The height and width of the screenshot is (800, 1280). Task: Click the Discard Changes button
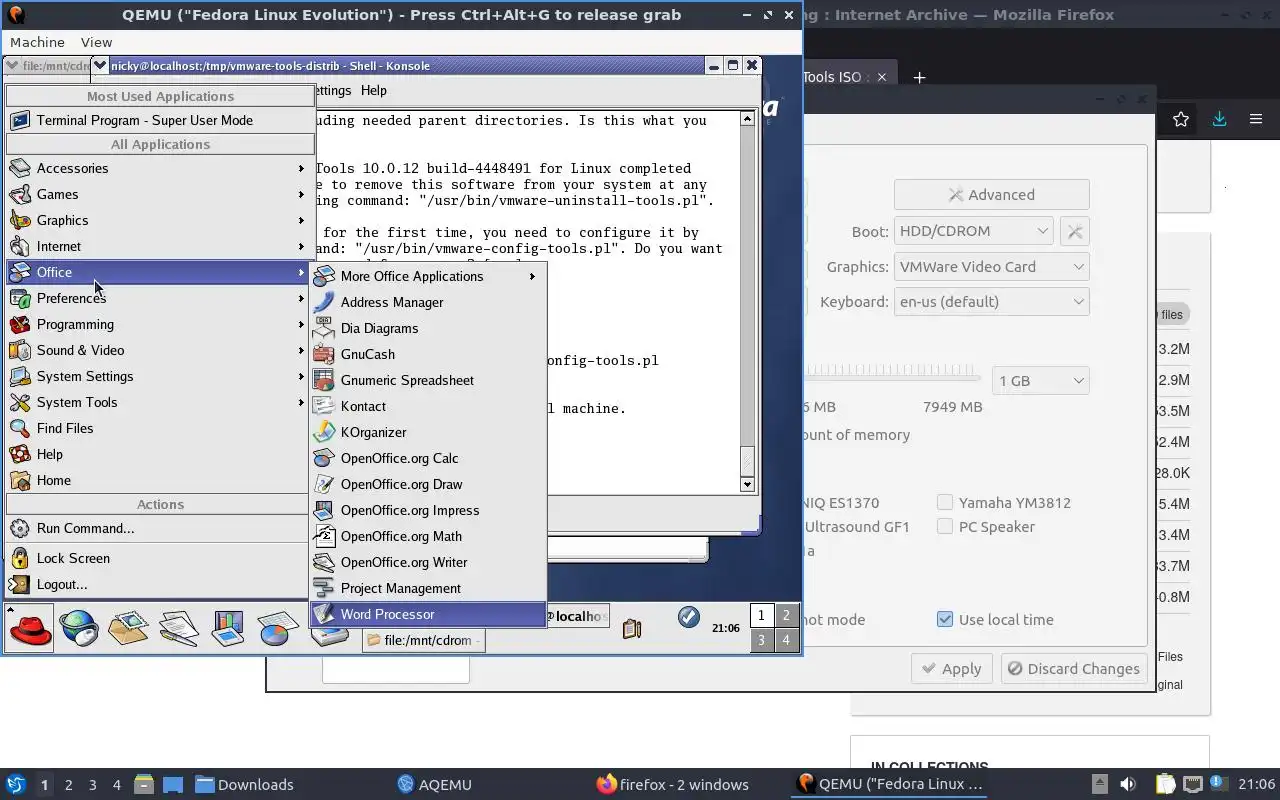pyautogui.click(x=1073, y=668)
